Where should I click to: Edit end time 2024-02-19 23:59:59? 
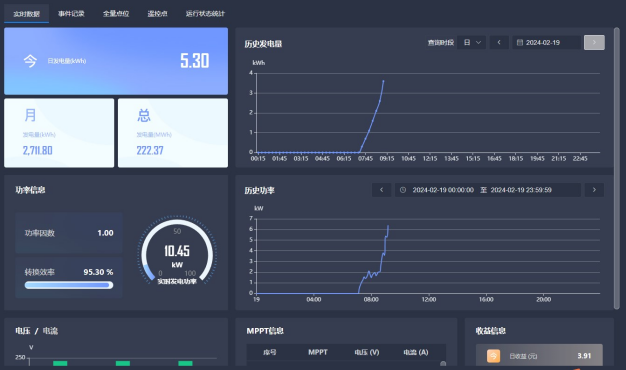click(x=521, y=190)
